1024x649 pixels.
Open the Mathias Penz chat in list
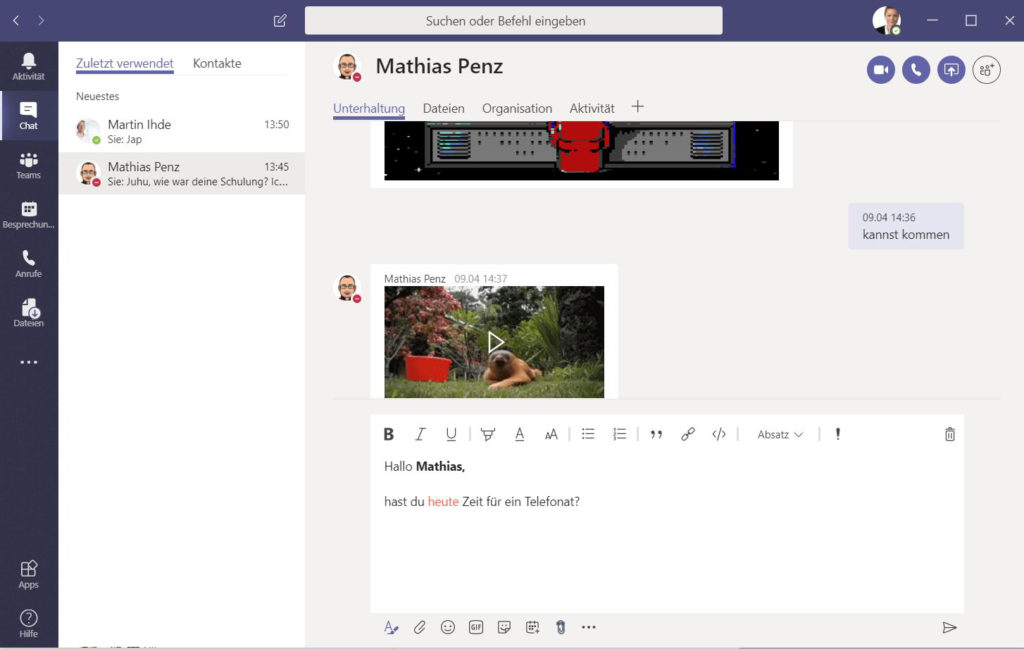[182, 174]
